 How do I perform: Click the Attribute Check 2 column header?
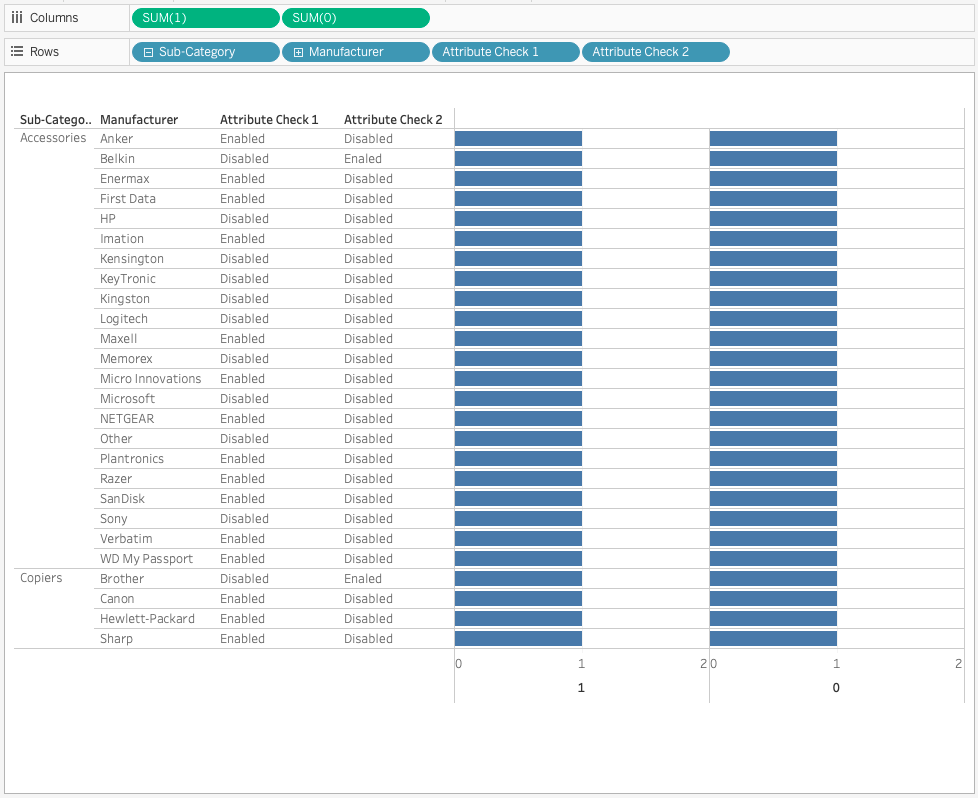393,120
